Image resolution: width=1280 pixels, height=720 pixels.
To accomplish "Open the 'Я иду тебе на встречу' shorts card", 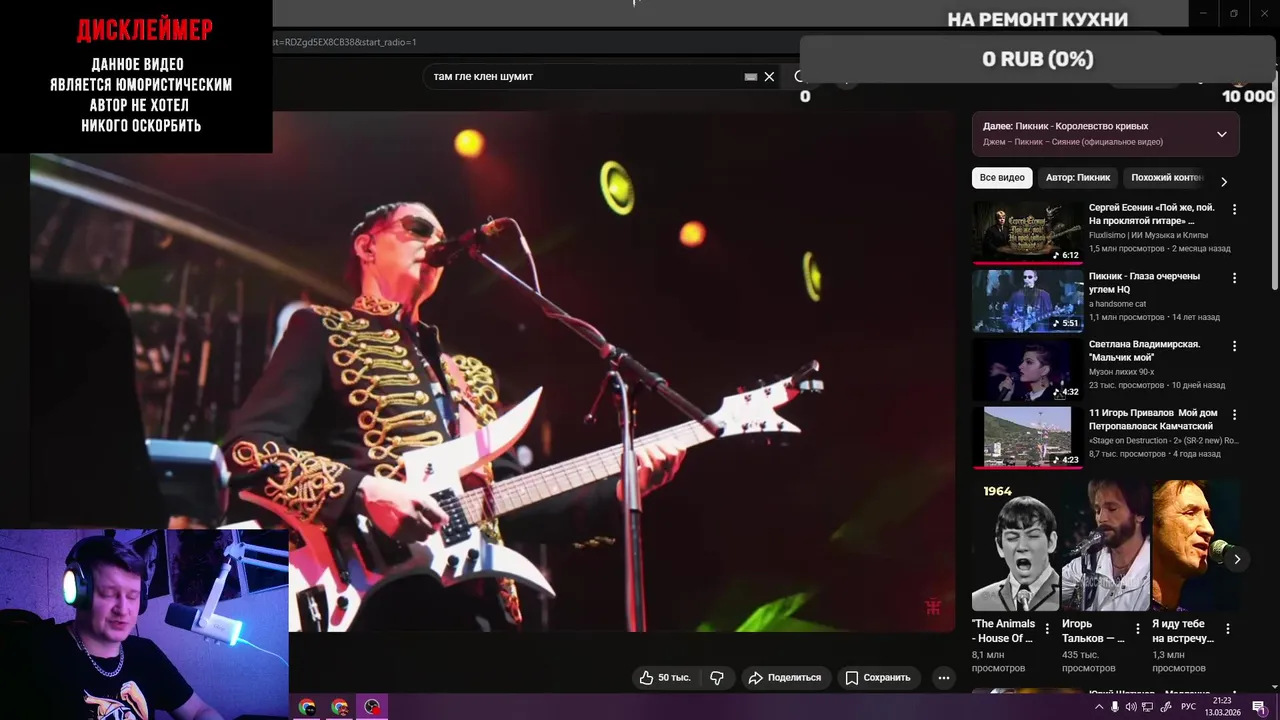I will (x=1195, y=545).
